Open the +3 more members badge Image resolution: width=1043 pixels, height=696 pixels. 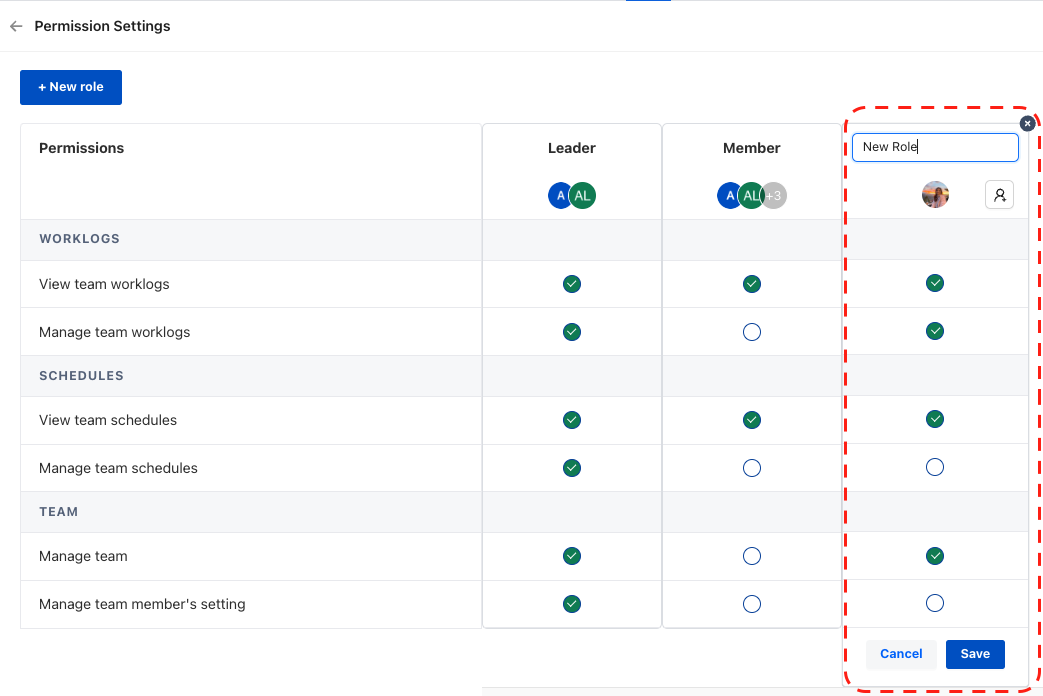click(774, 196)
